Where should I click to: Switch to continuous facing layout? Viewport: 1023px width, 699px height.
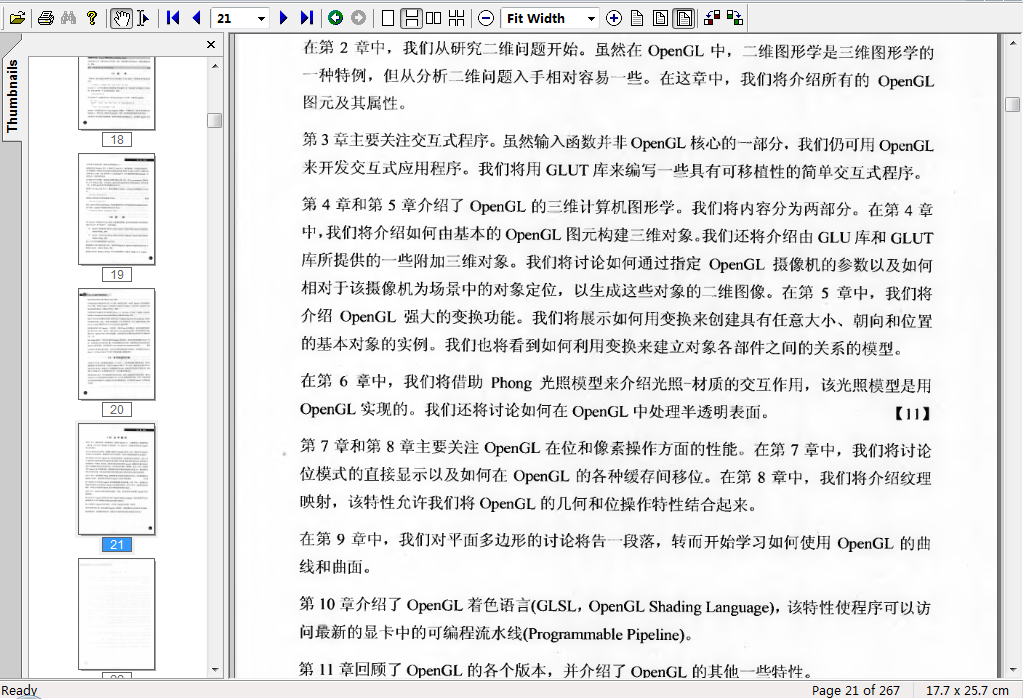(x=457, y=18)
